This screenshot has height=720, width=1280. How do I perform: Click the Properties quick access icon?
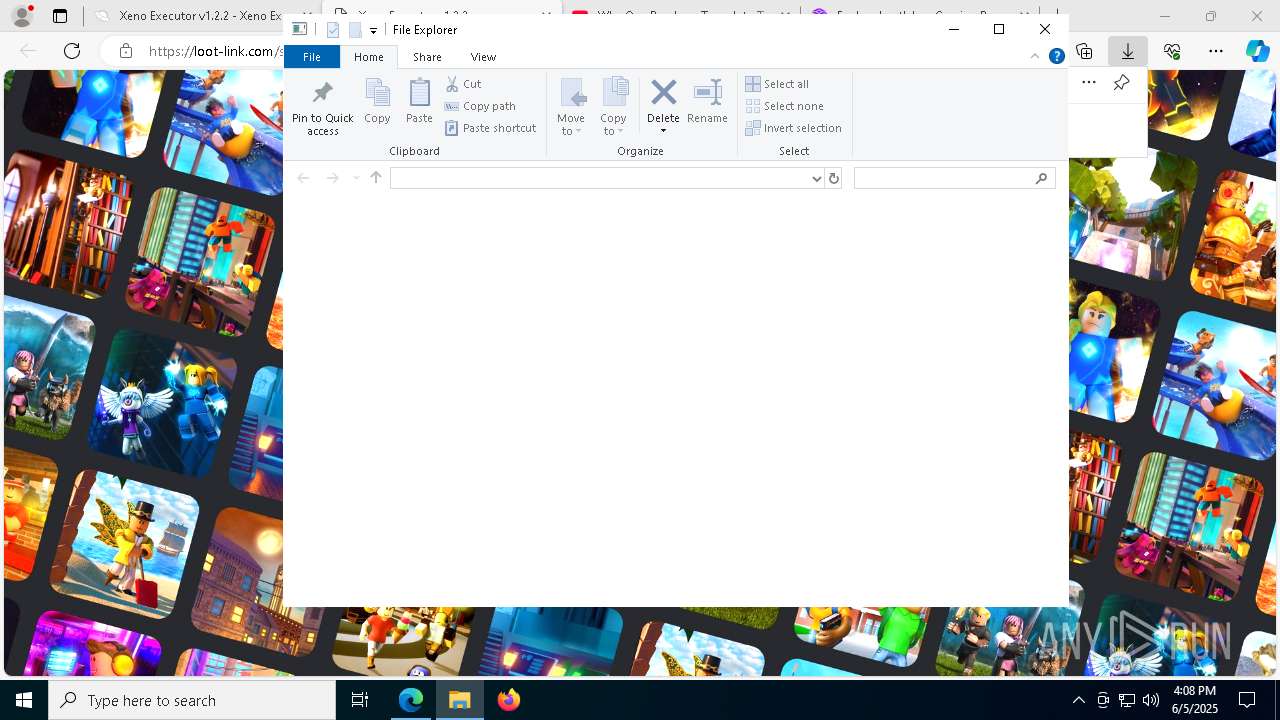pos(334,30)
